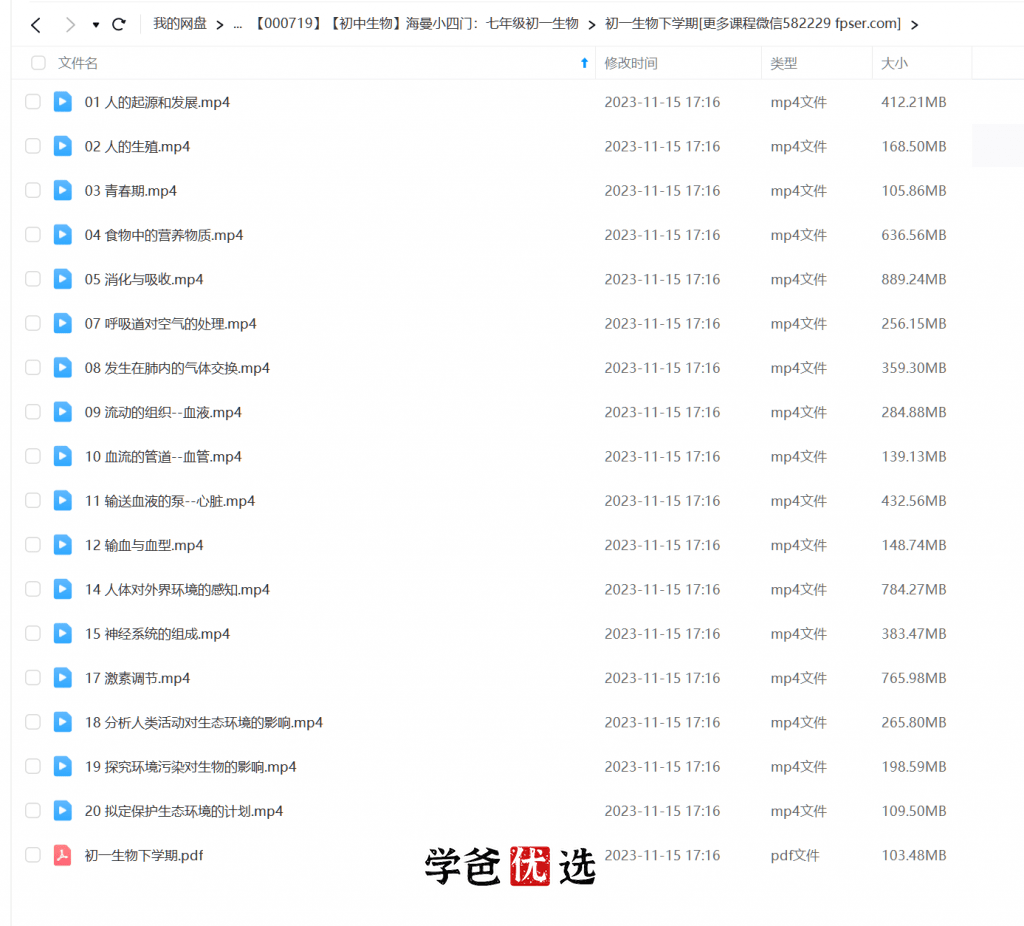Open 我的网盘 breadcrumb
The height and width of the screenshot is (926, 1024).
click(180, 24)
